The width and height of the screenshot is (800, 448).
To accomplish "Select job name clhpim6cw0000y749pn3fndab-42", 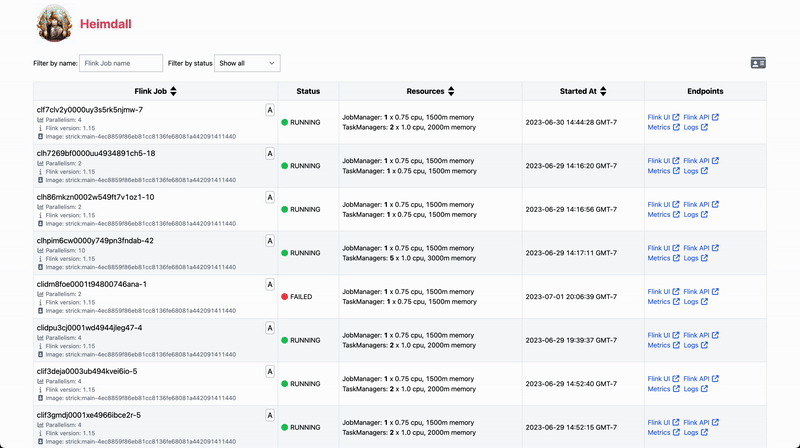I will click(95, 240).
